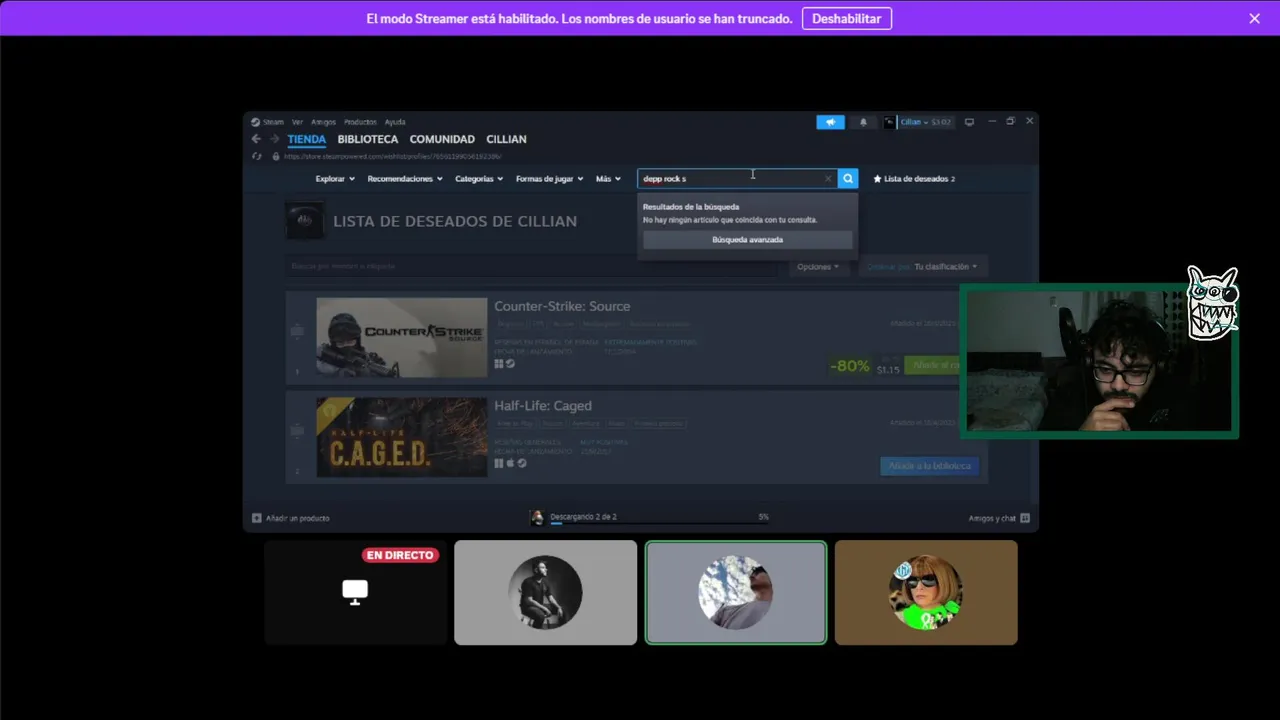
Task: Click the wishlist profile avatar beside the heading
Action: 304,221
